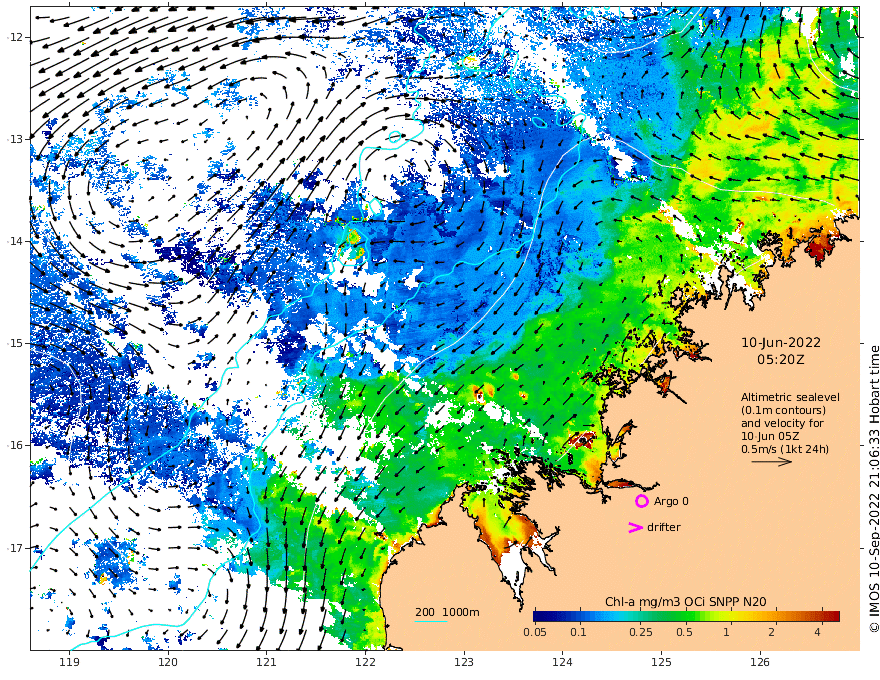This screenshot has height=680, width=880.
Task: Click the 'and velocity for' text
Action: pyautogui.click(x=782, y=422)
